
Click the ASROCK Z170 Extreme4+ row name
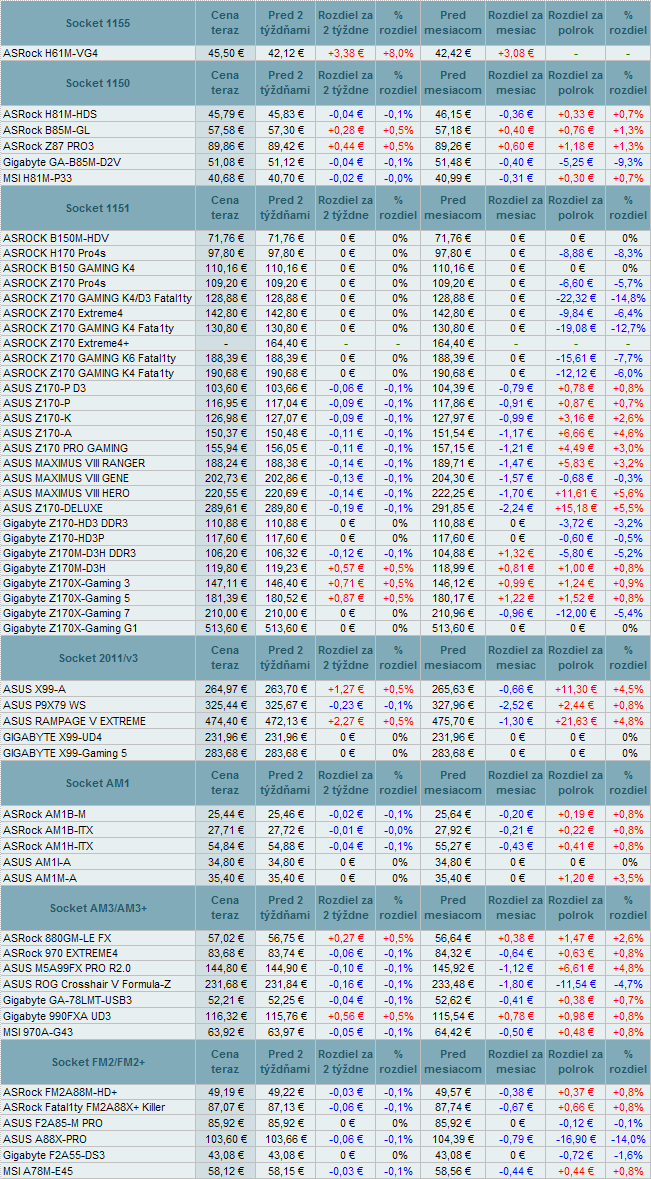[x=66, y=343]
